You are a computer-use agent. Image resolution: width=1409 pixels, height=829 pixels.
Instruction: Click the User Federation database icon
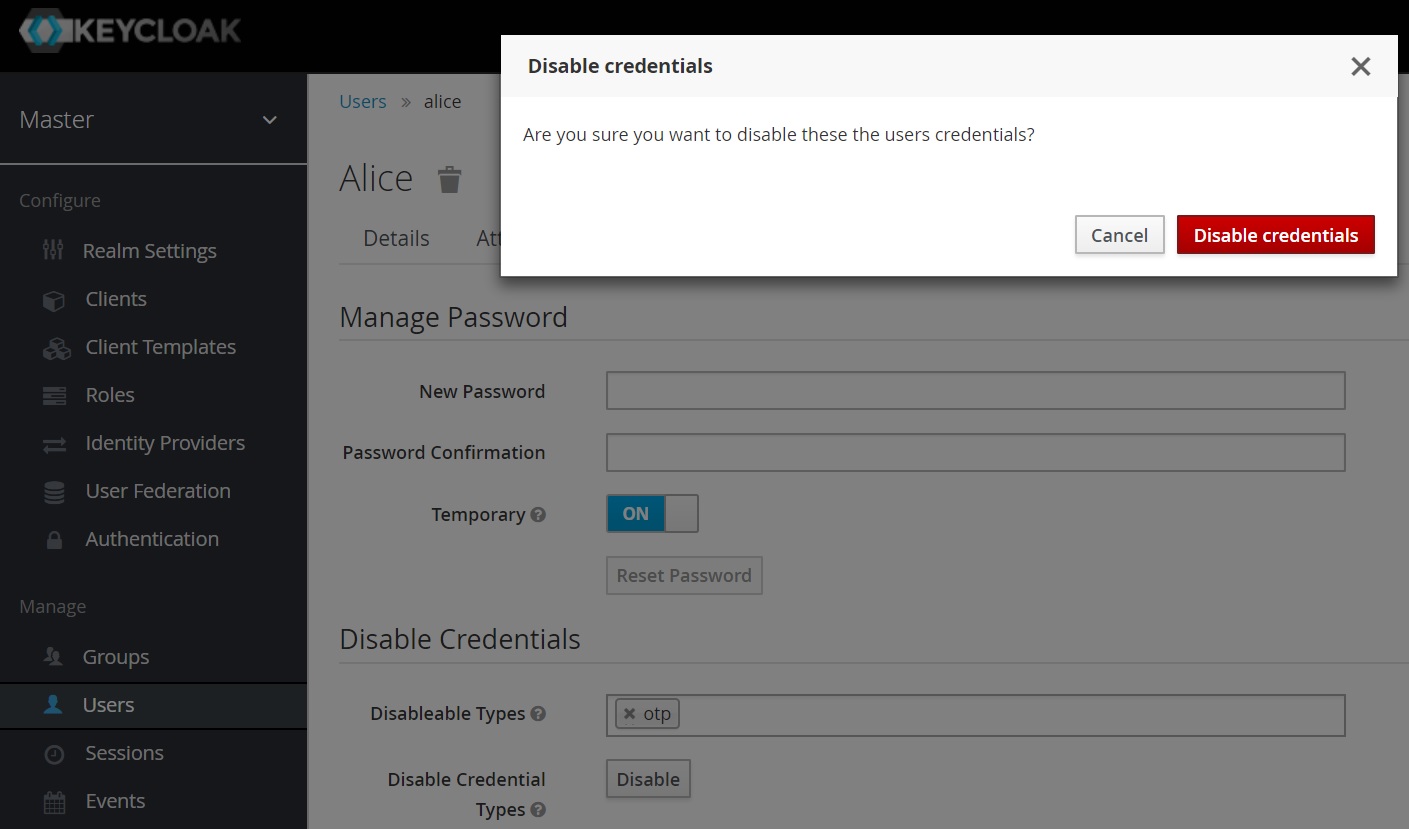(54, 492)
